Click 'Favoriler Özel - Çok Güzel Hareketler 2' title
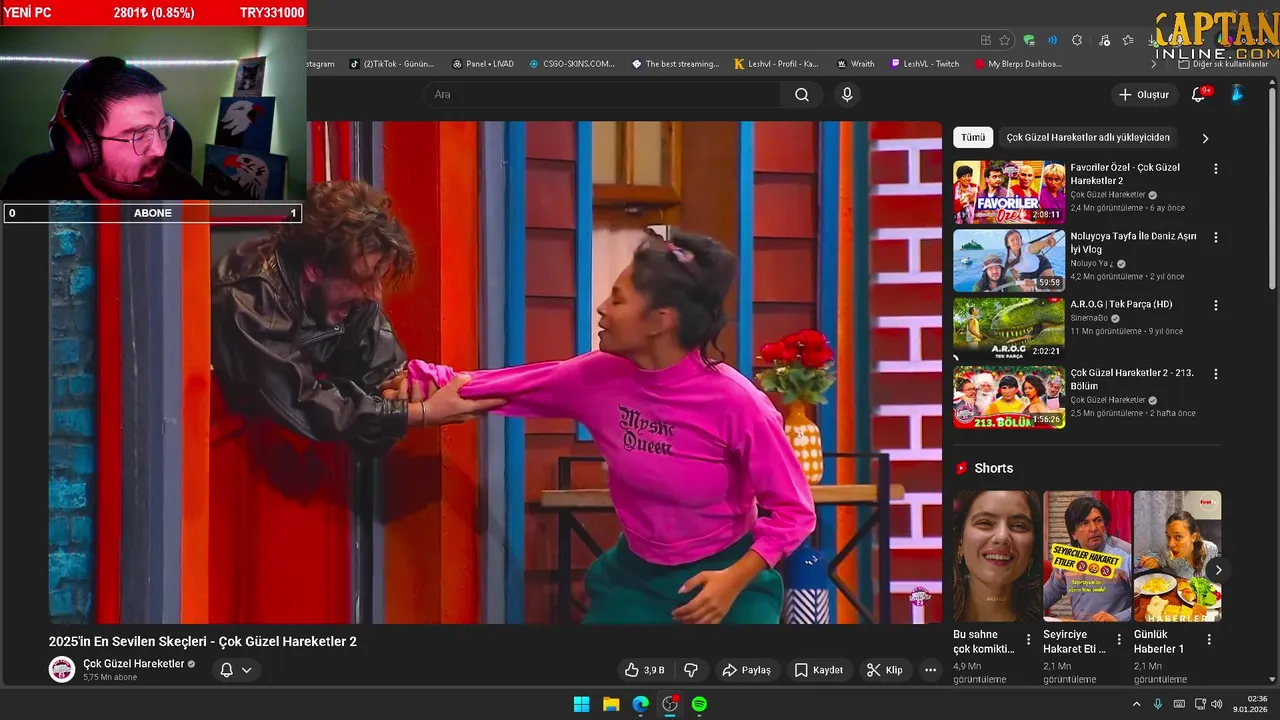This screenshot has height=720, width=1280. (x=1125, y=174)
